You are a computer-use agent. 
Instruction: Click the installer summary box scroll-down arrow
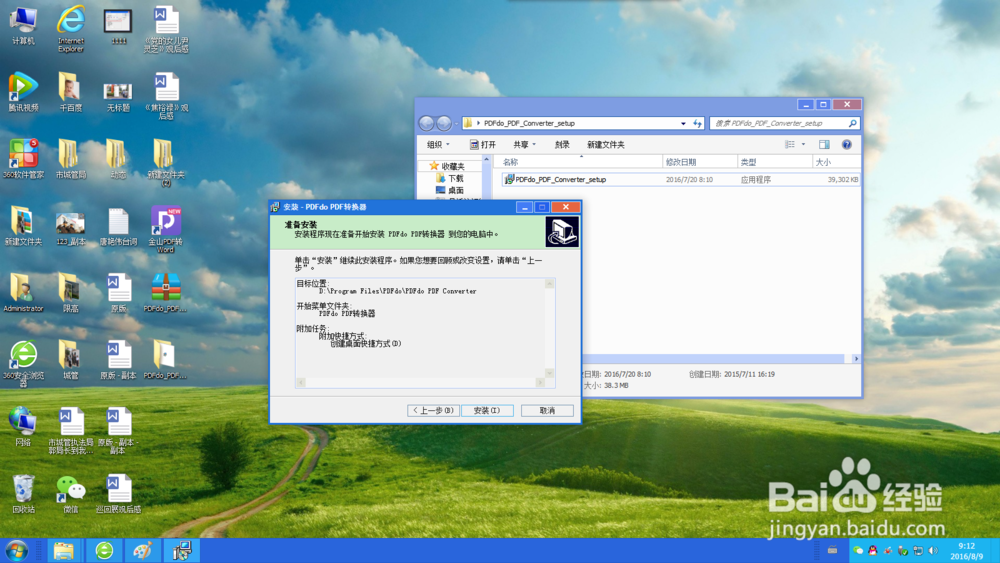click(549, 374)
